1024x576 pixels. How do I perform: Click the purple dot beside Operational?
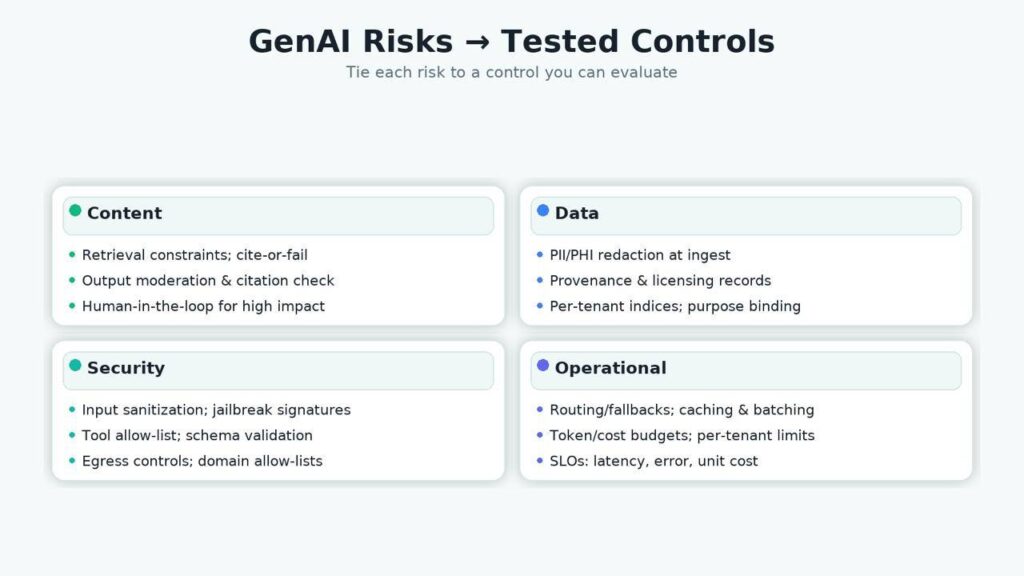coord(543,366)
